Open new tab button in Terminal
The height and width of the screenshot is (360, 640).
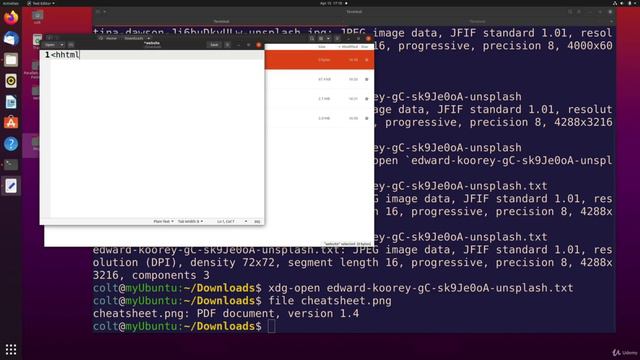tap(98, 12)
